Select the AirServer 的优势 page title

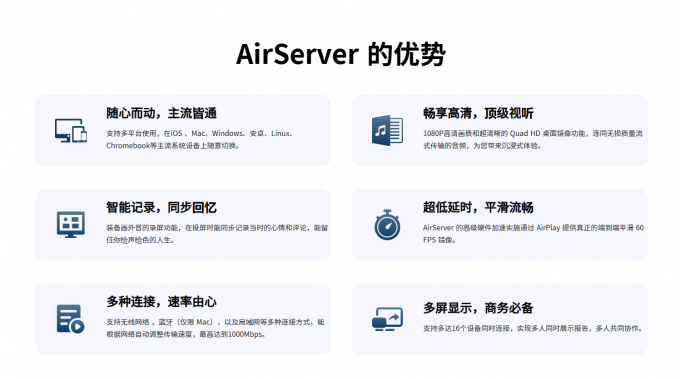pyautogui.click(x=340, y=54)
